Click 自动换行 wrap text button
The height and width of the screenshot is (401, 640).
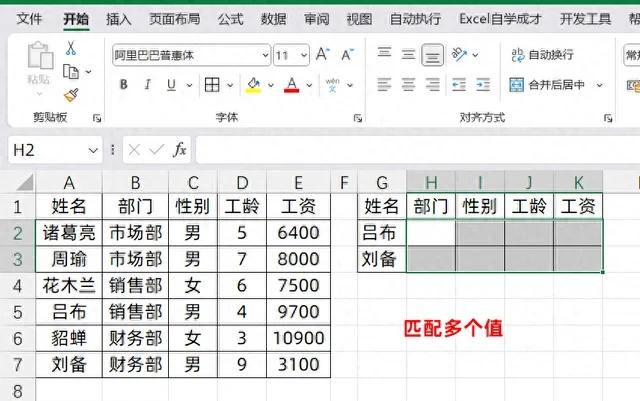pyautogui.click(x=542, y=55)
